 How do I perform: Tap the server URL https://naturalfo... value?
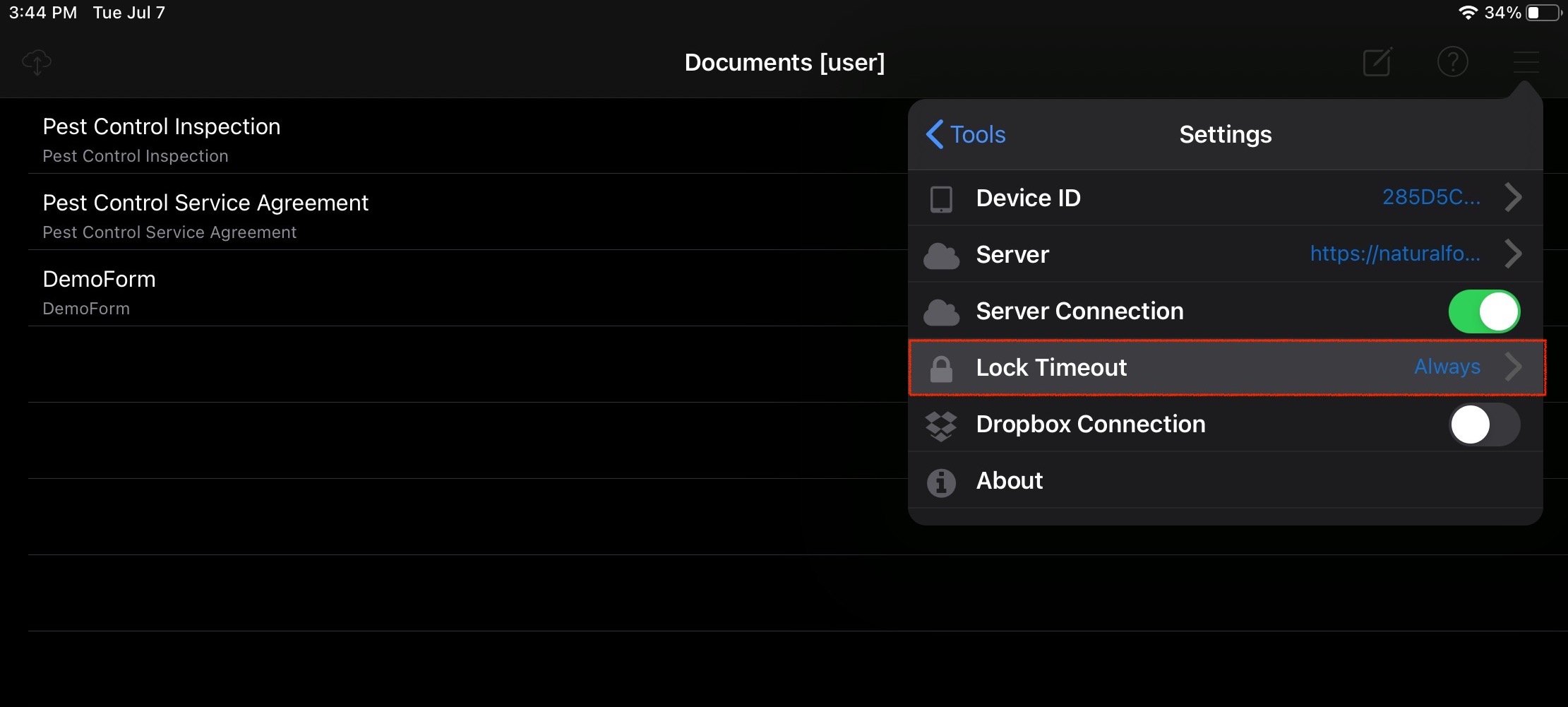(x=1395, y=254)
